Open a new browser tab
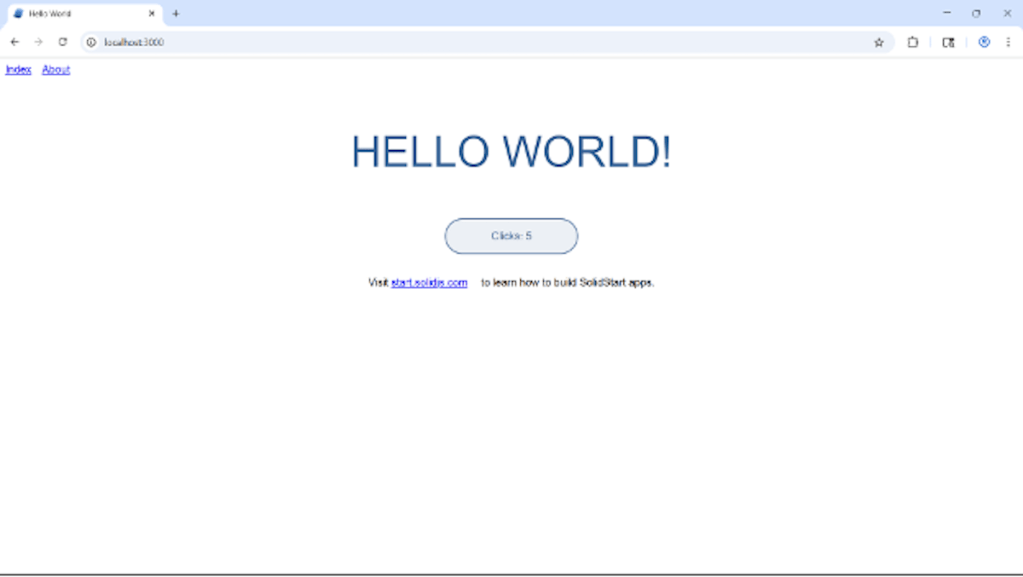Screen dimensions: 1023x577 [x=175, y=13]
